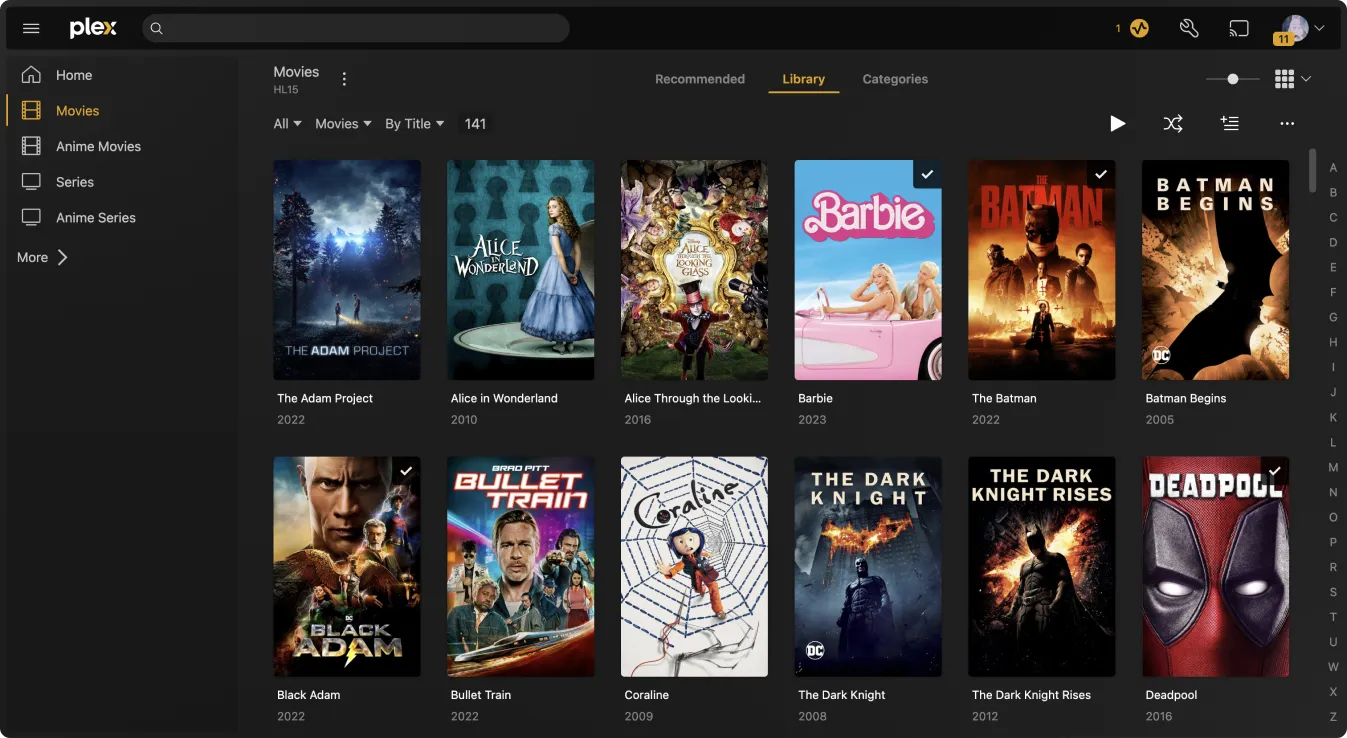Click the Plex logo

click(93, 28)
